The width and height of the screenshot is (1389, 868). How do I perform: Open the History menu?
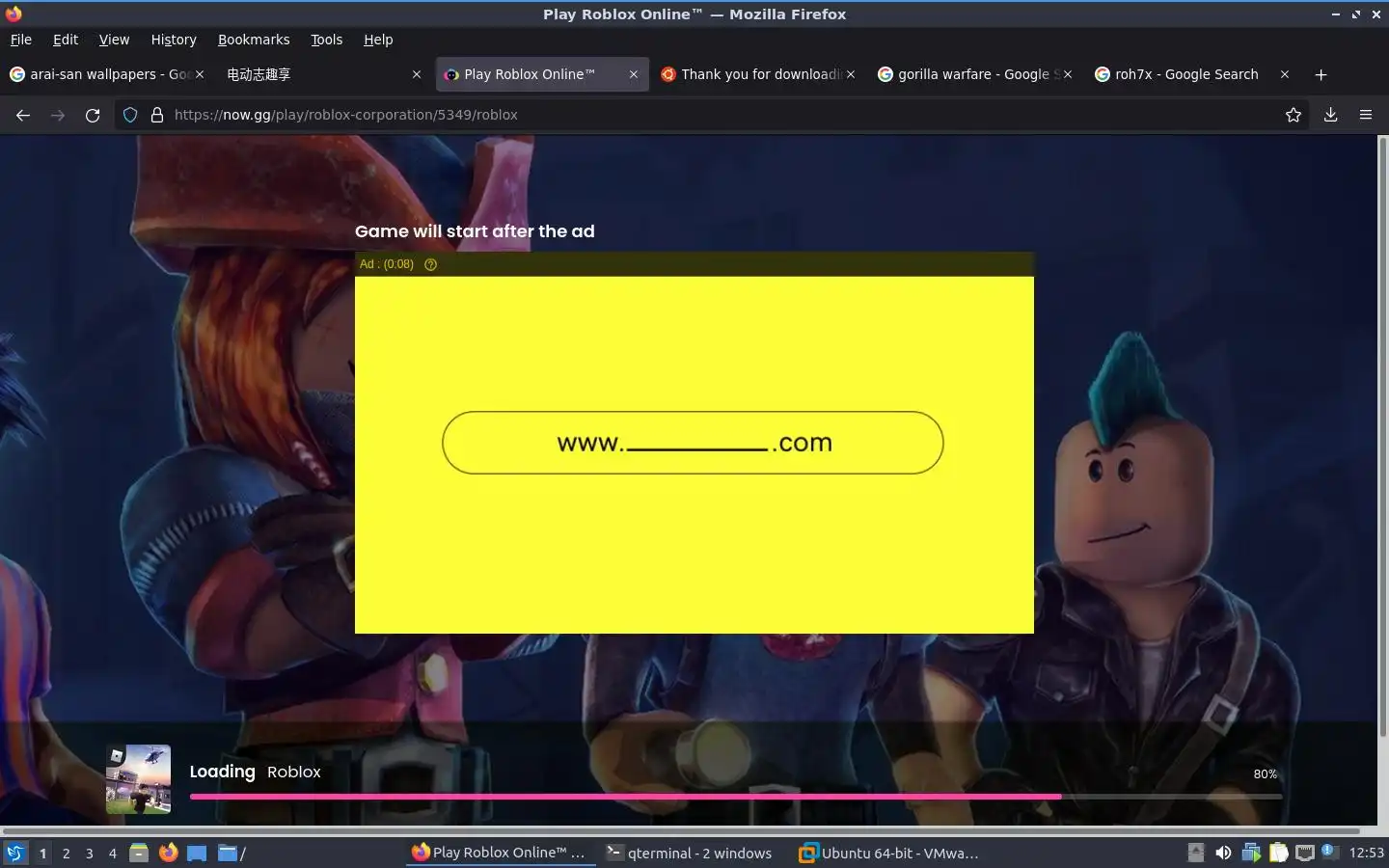[174, 40]
